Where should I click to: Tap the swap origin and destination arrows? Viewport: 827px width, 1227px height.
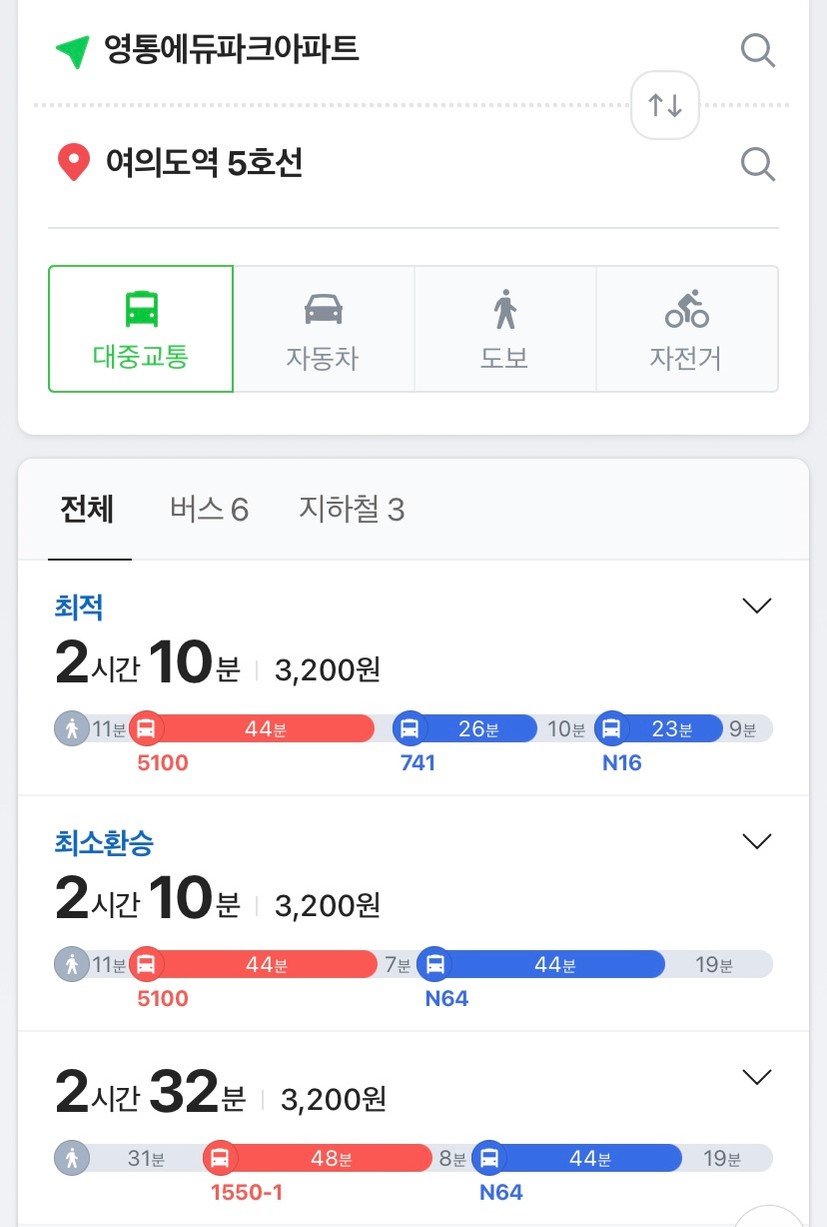[x=664, y=104]
